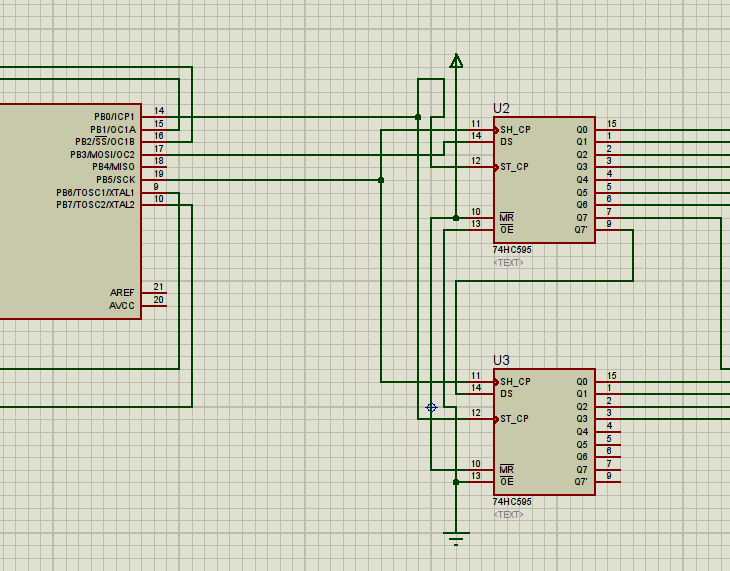Click the AREF pin on the microcontroller

pyautogui.click(x=154, y=292)
